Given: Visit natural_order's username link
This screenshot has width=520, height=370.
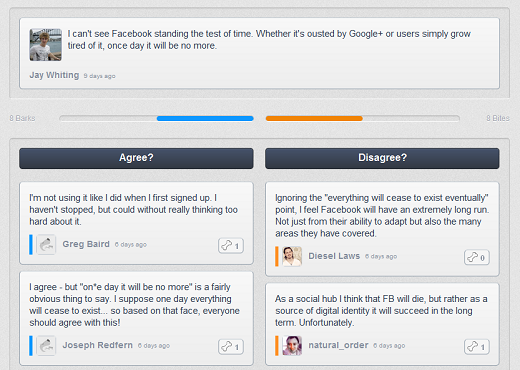Looking at the screenshot, I should [338, 345].
